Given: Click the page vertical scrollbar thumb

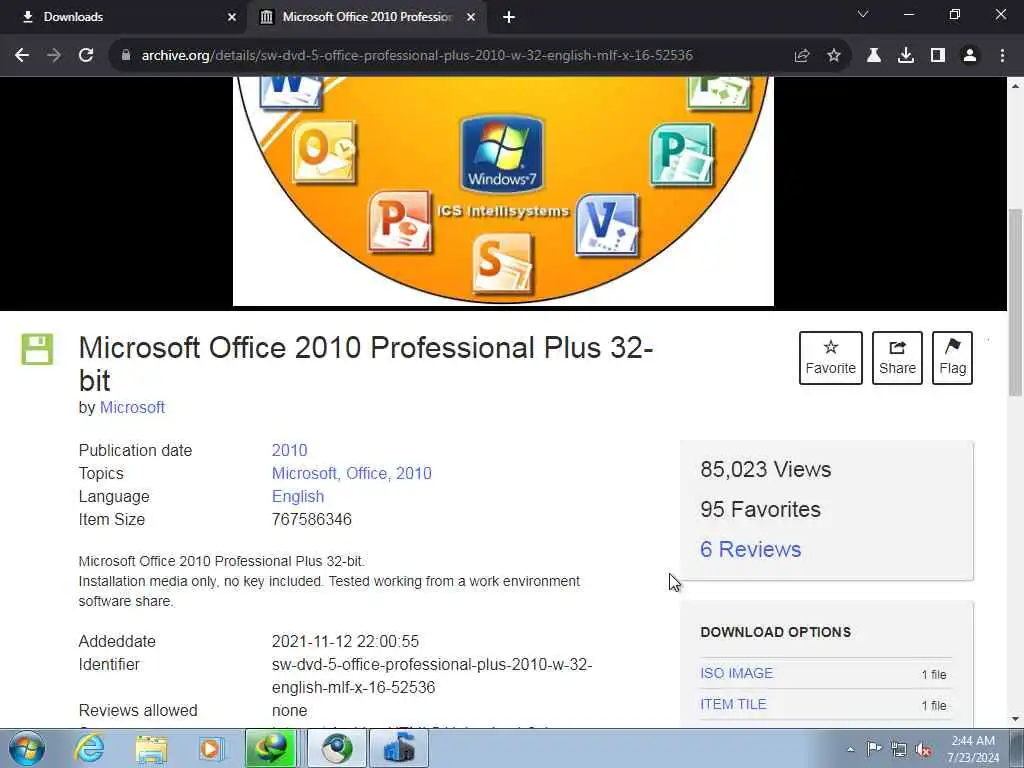Looking at the screenshot, I should (x=1015, y=302).
